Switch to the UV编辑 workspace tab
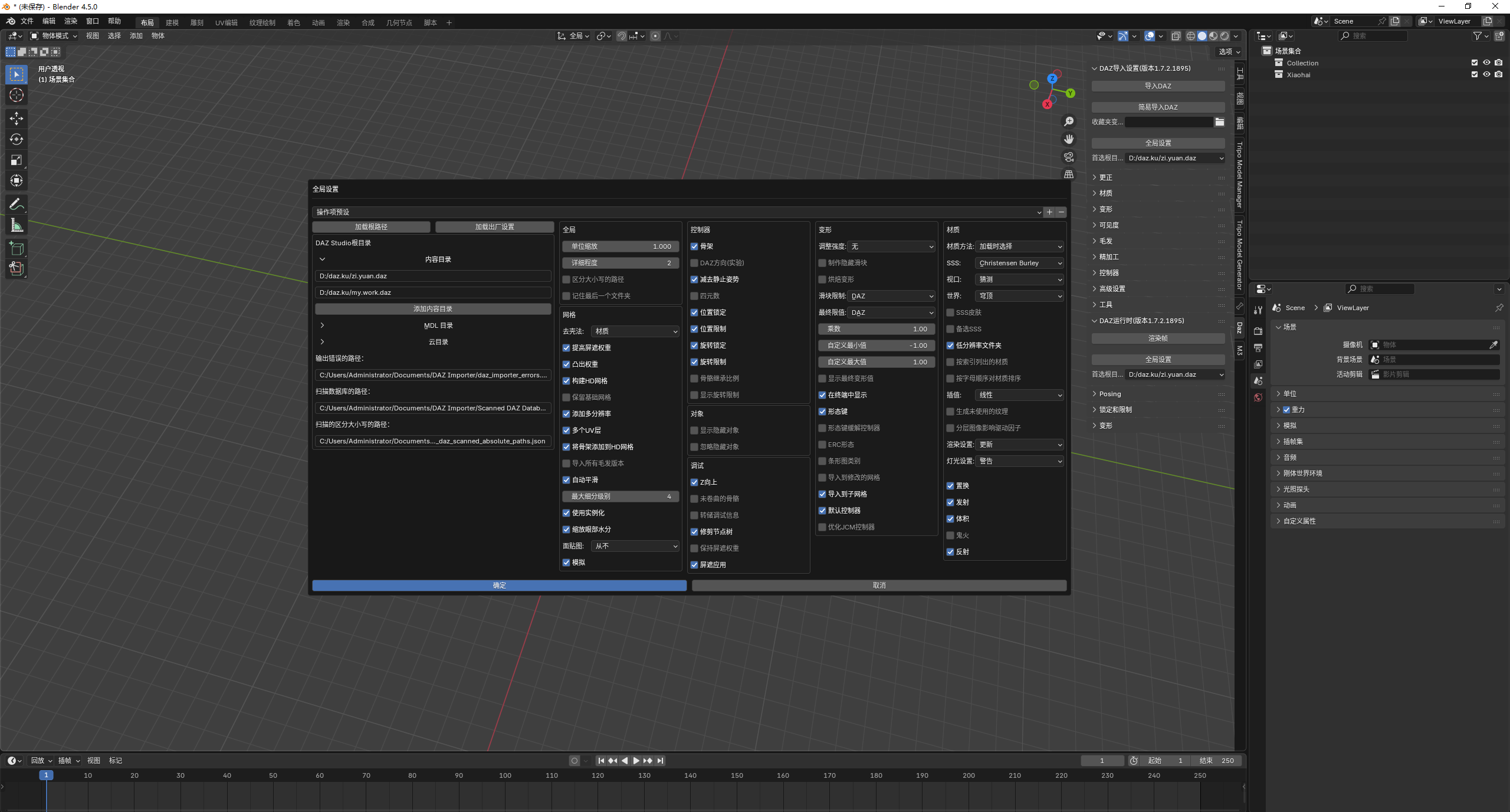The image size is (1510, 812). coord(226,22)
